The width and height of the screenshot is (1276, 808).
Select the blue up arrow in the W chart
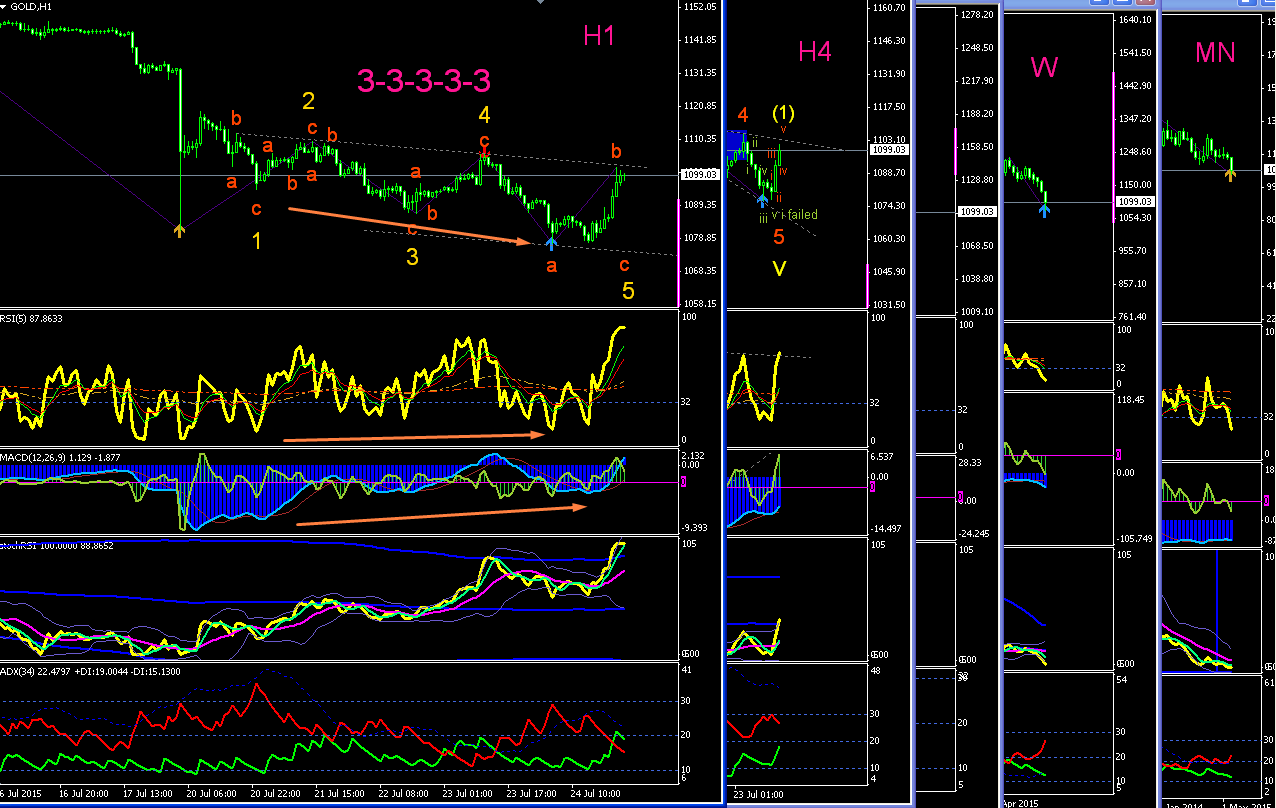pyautogui.click(x=1044, y=210)
